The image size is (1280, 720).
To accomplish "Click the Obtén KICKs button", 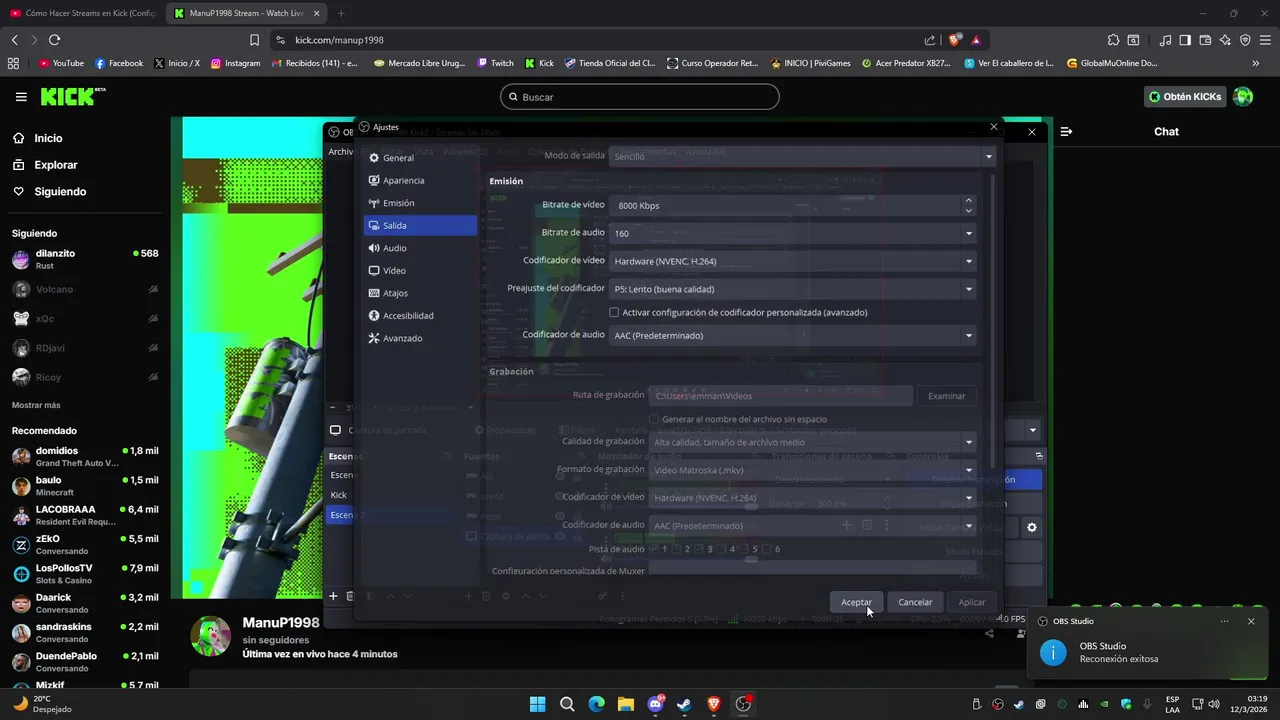I will click(1185, 97).
